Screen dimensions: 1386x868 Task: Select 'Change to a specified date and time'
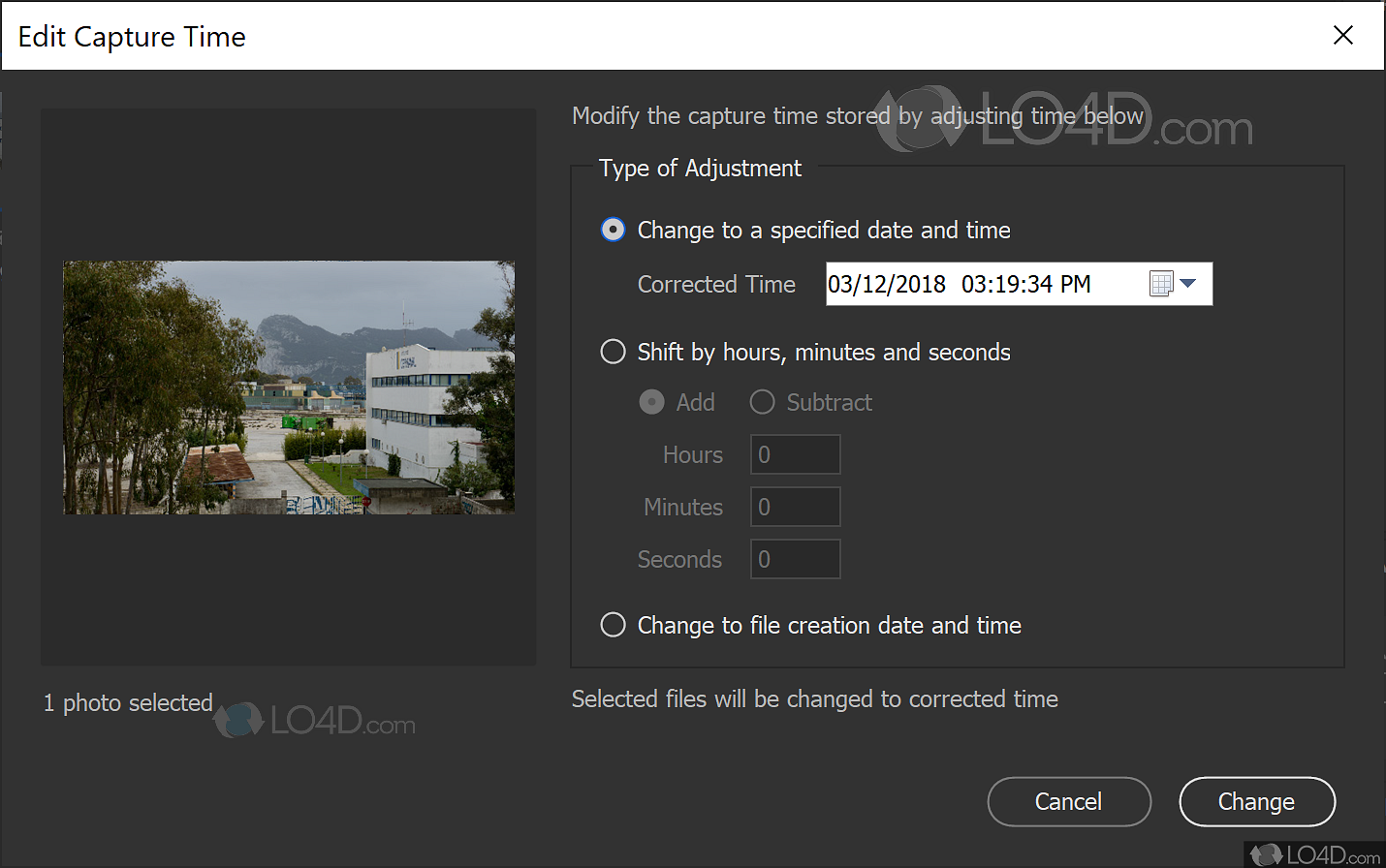[x=613, y=230]
